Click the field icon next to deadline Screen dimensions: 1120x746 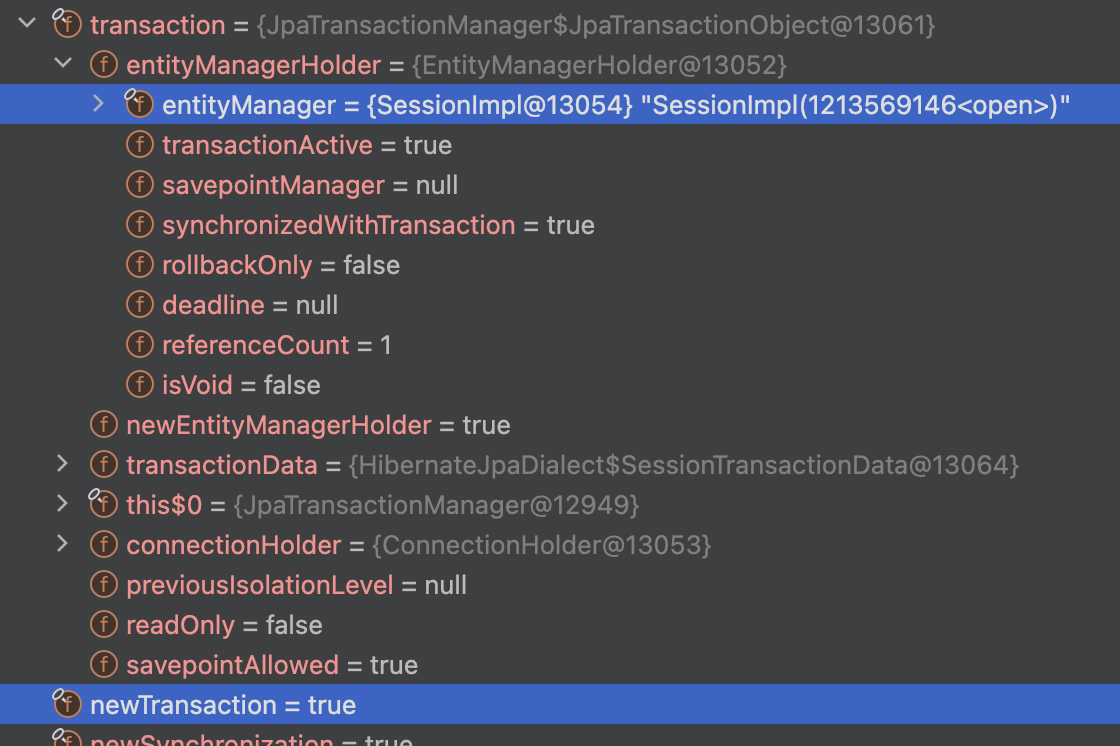(139, 305)
